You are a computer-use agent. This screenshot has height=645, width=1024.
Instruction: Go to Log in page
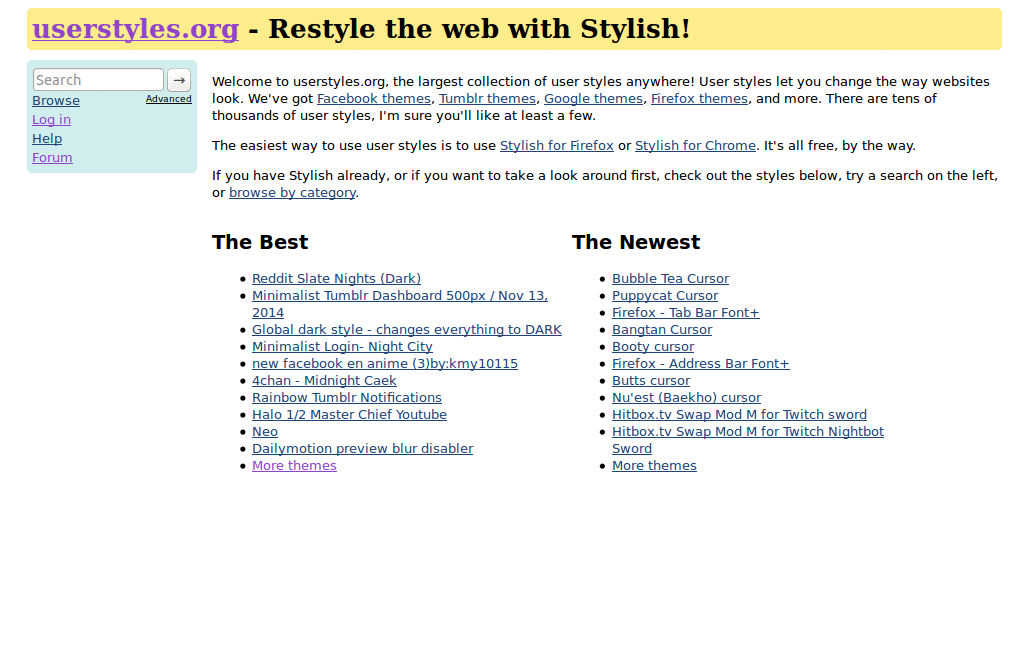pos(52,119)
